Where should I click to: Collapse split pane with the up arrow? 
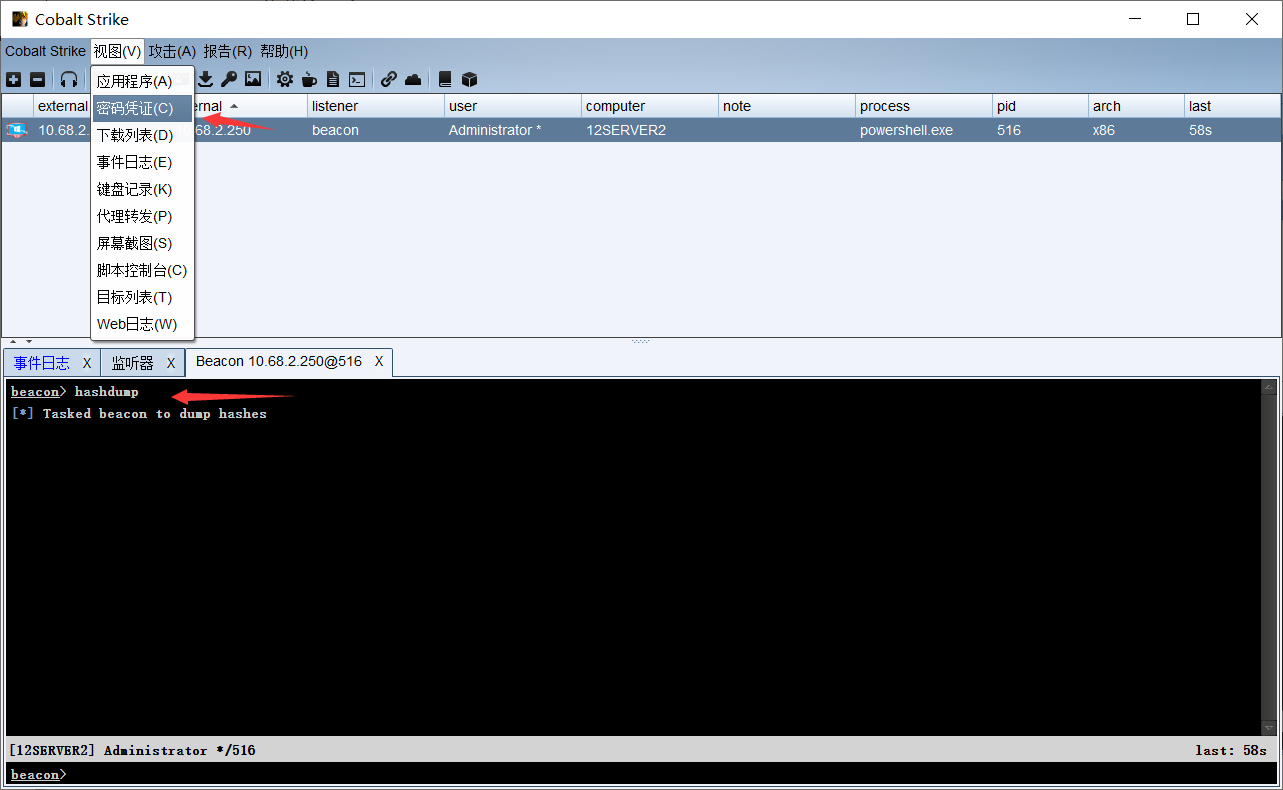click(x=14, y=342)
